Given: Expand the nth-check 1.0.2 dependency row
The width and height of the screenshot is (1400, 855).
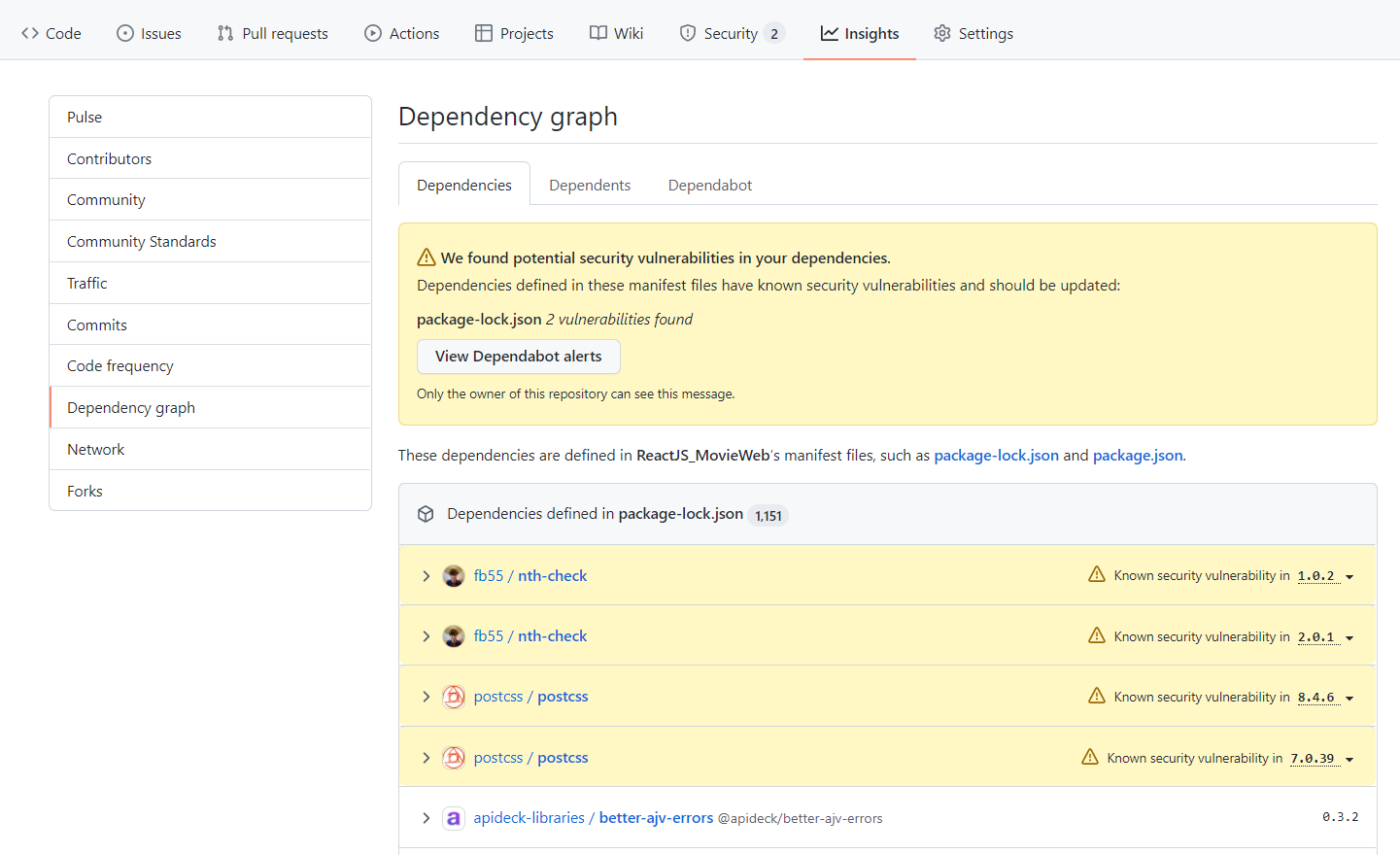Looking at the screenshot, I should click(x=426, y=576).
